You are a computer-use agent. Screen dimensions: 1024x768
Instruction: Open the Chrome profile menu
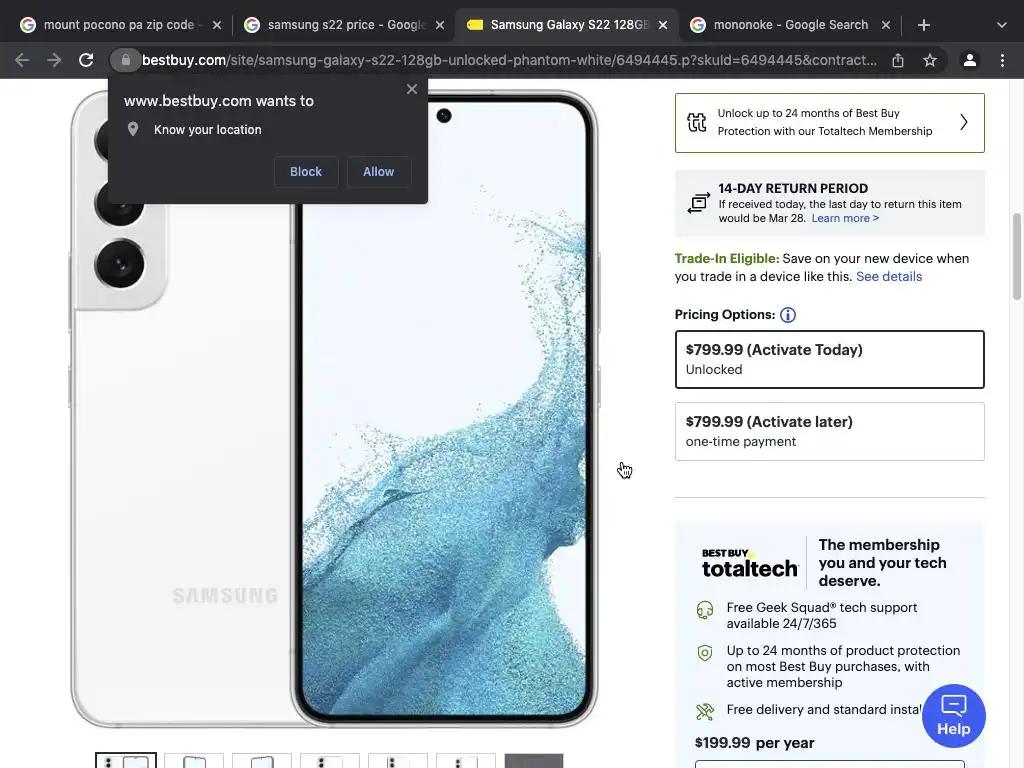click(970, 60)
